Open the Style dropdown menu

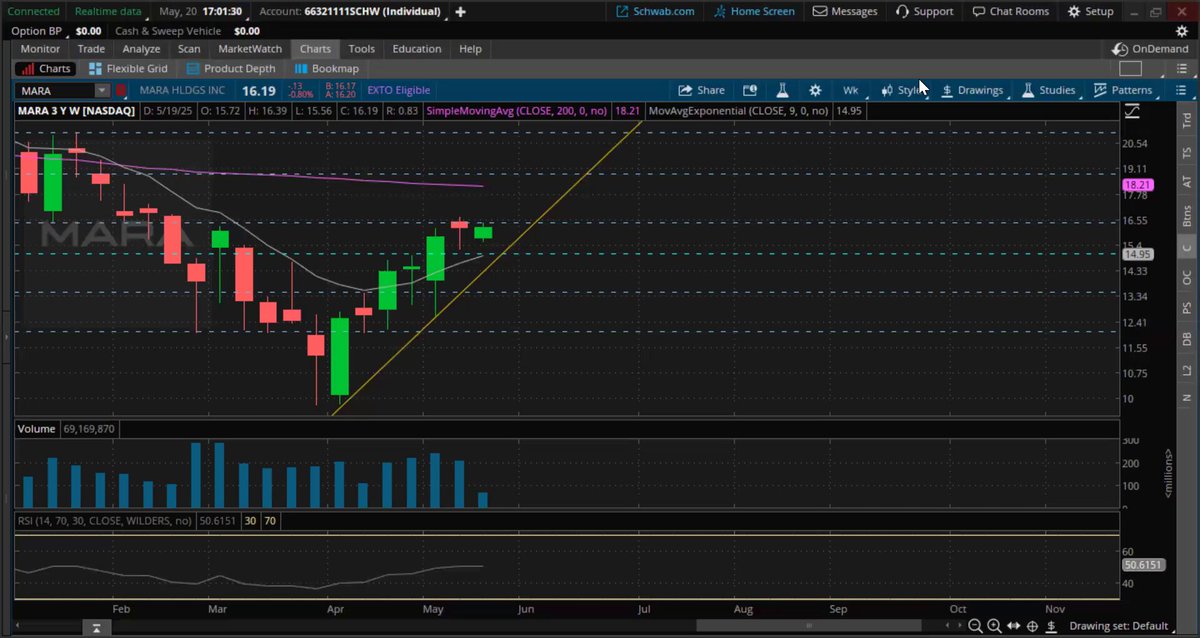pyautogui.click(x=904, y=90)
